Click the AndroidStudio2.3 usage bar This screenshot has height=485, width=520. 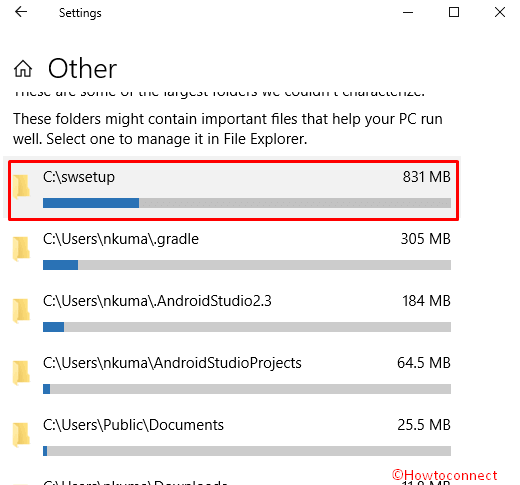247,327
